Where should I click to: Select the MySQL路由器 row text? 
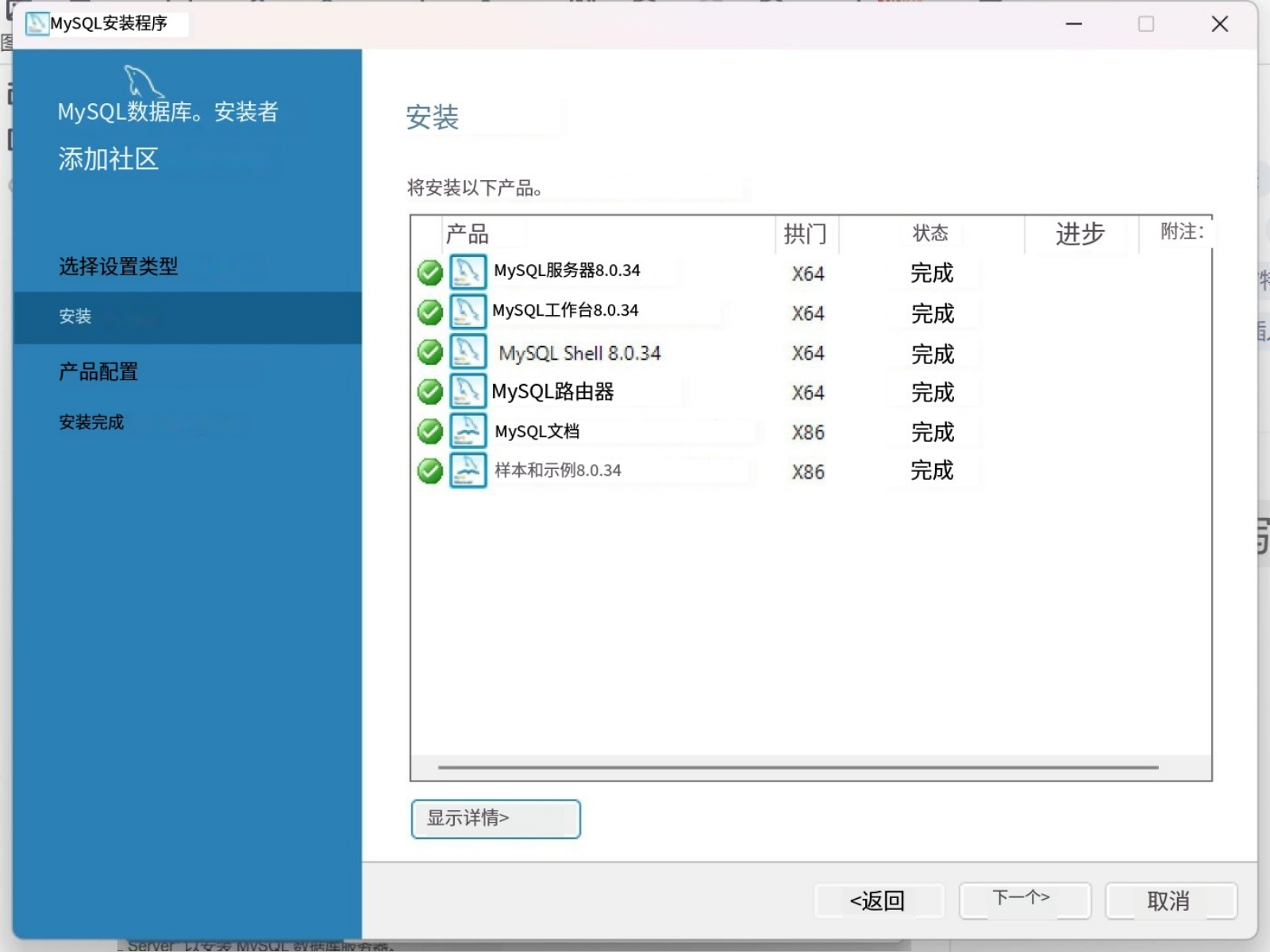tap(552, 392)
